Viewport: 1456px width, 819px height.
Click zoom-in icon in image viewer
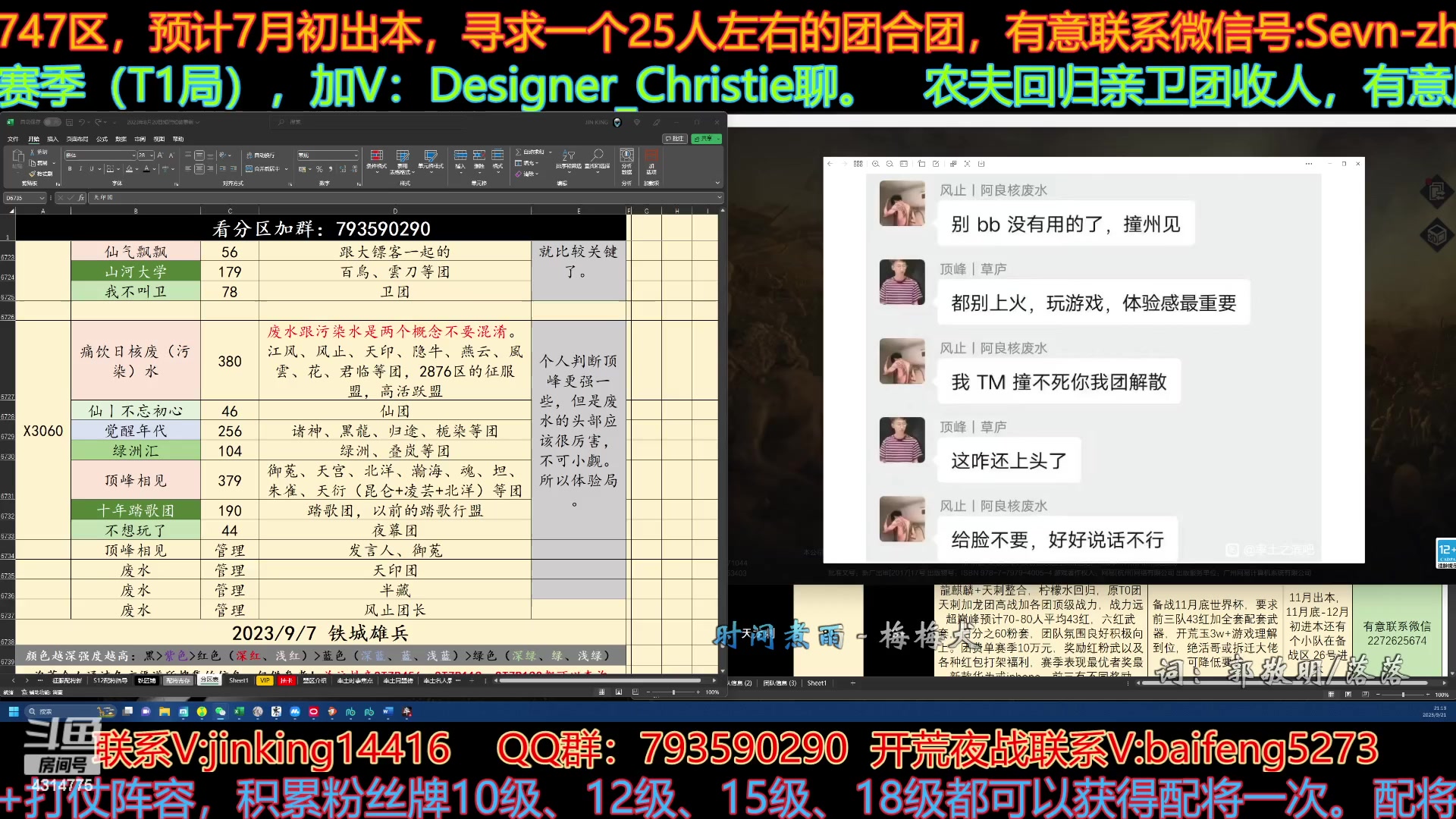pyautogui.click(x=875, y=164)
